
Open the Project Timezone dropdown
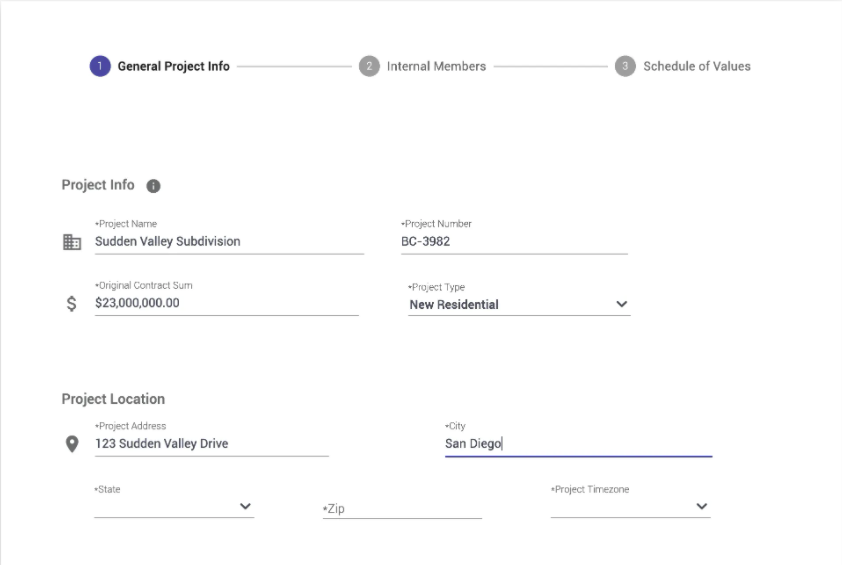701,506
